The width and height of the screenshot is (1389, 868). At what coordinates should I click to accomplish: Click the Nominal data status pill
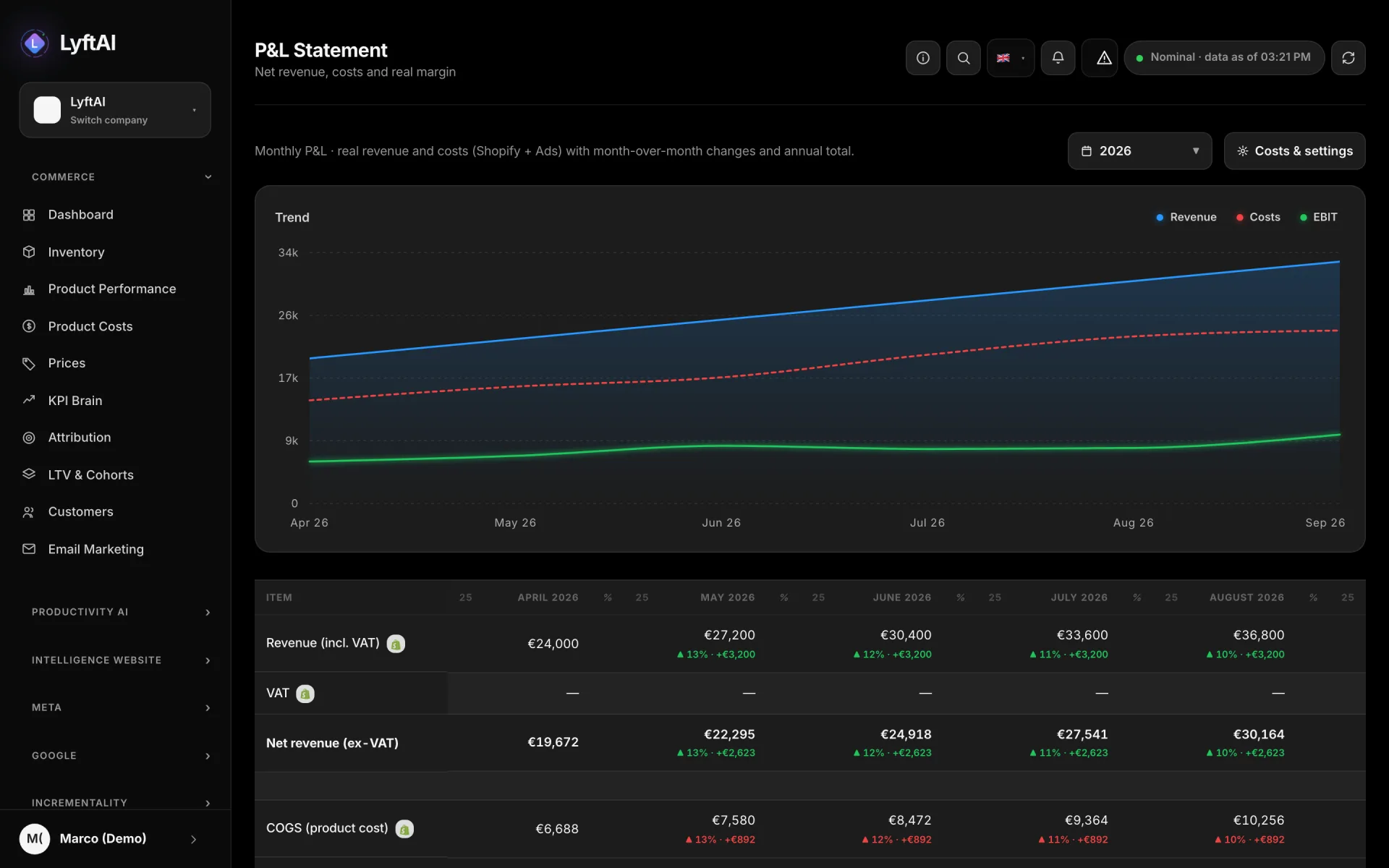1224,58
